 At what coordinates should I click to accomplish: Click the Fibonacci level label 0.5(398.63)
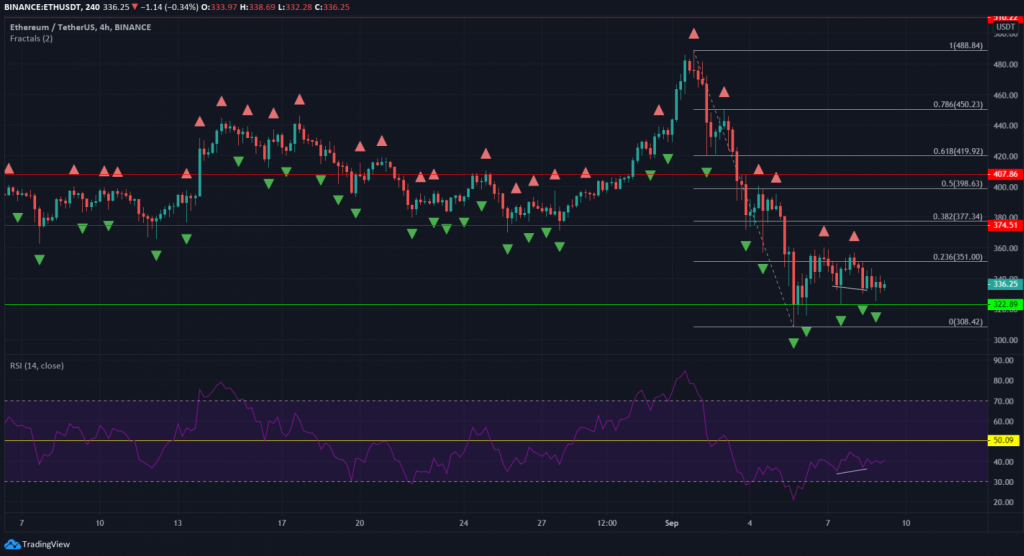pos(961,184)
